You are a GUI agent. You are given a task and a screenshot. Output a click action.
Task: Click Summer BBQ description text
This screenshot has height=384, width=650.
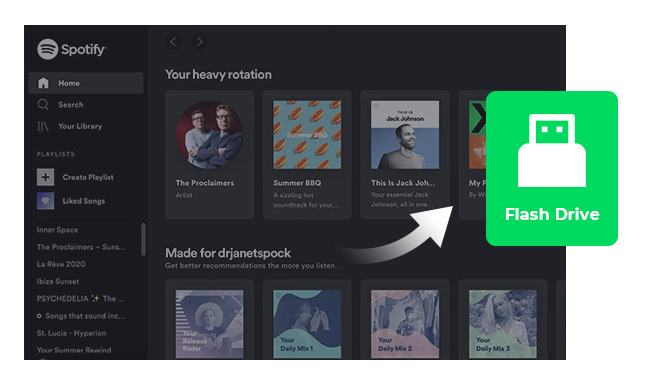click(x=306, y=200)
